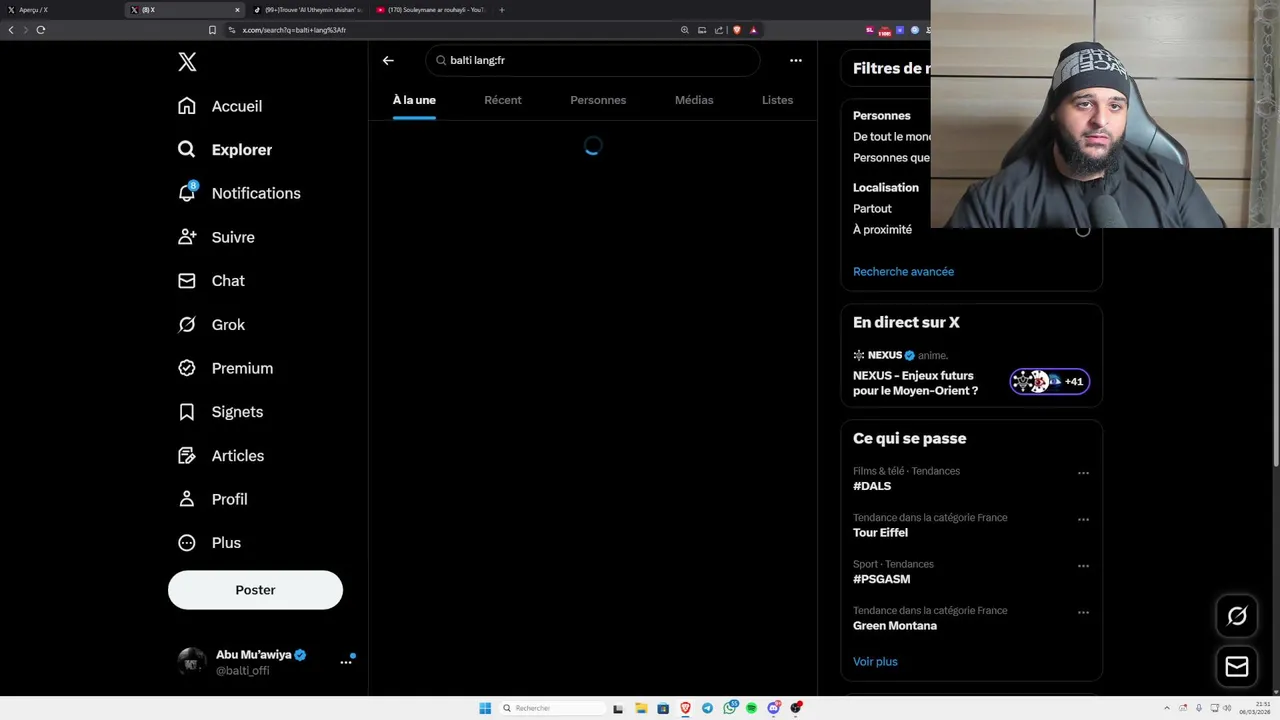This screenshot has height=720, width=1280.
Task: Switch to the Listes tab
Action: tap(777, 100)
